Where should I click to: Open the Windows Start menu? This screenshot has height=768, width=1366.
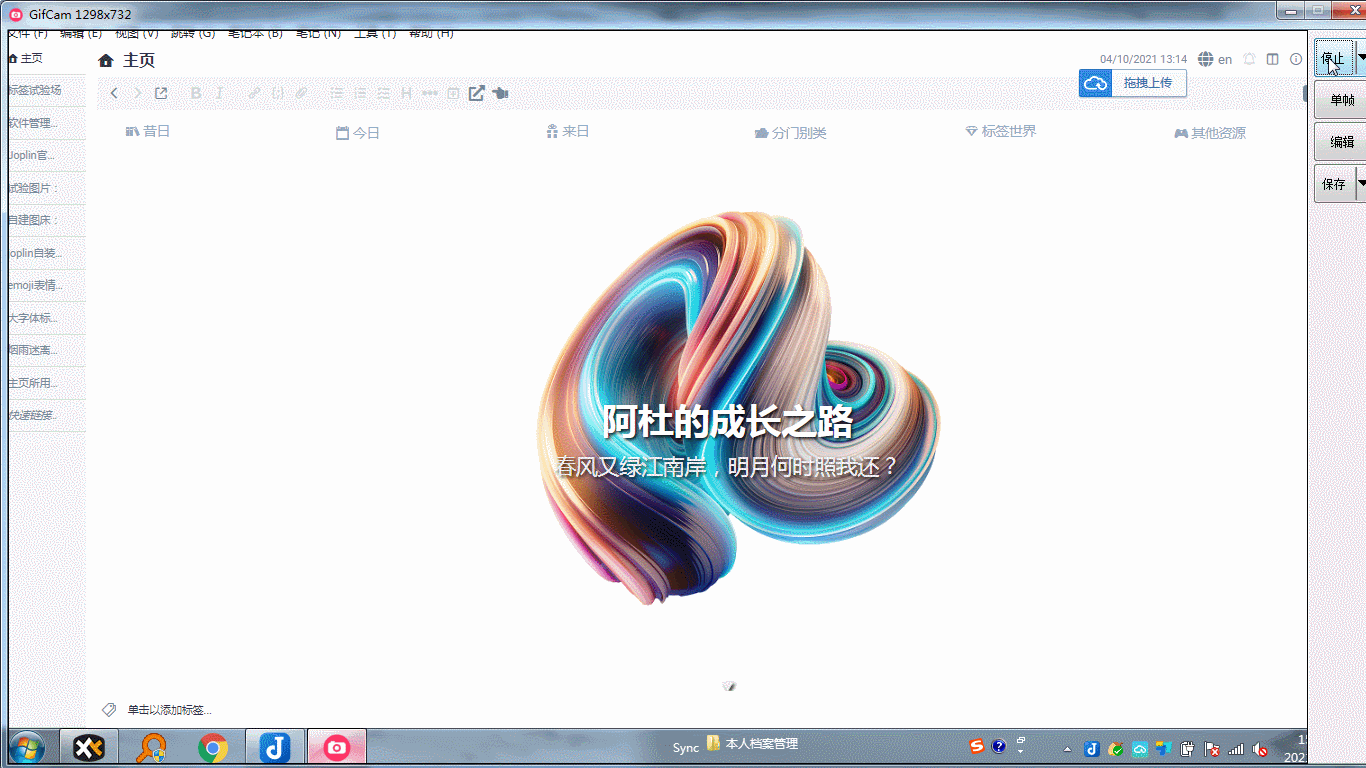point(25,747)
